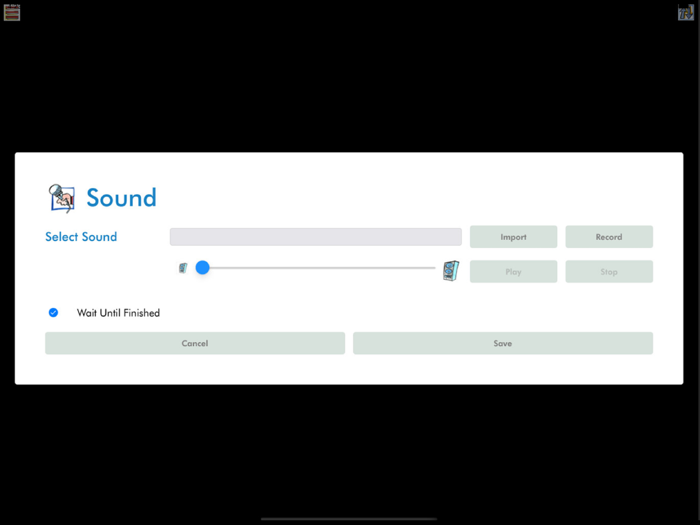
Task: Click the Record button
Action: 609,237
